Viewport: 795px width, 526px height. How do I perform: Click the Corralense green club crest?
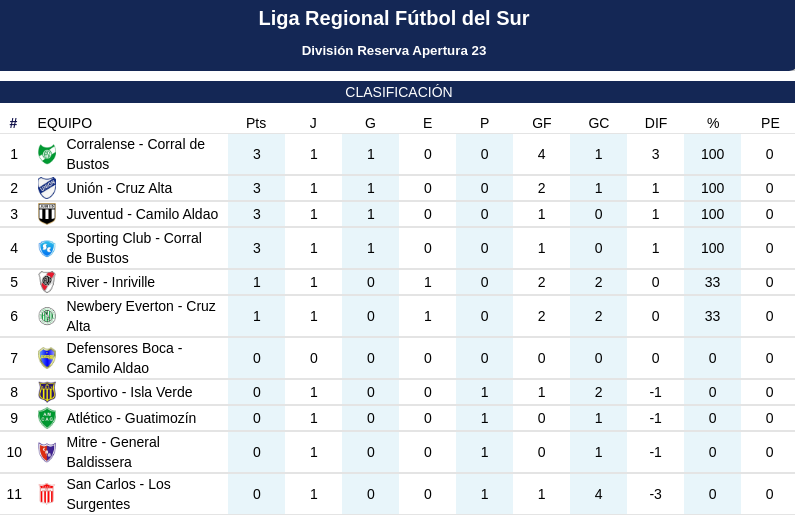click(47, 154)
